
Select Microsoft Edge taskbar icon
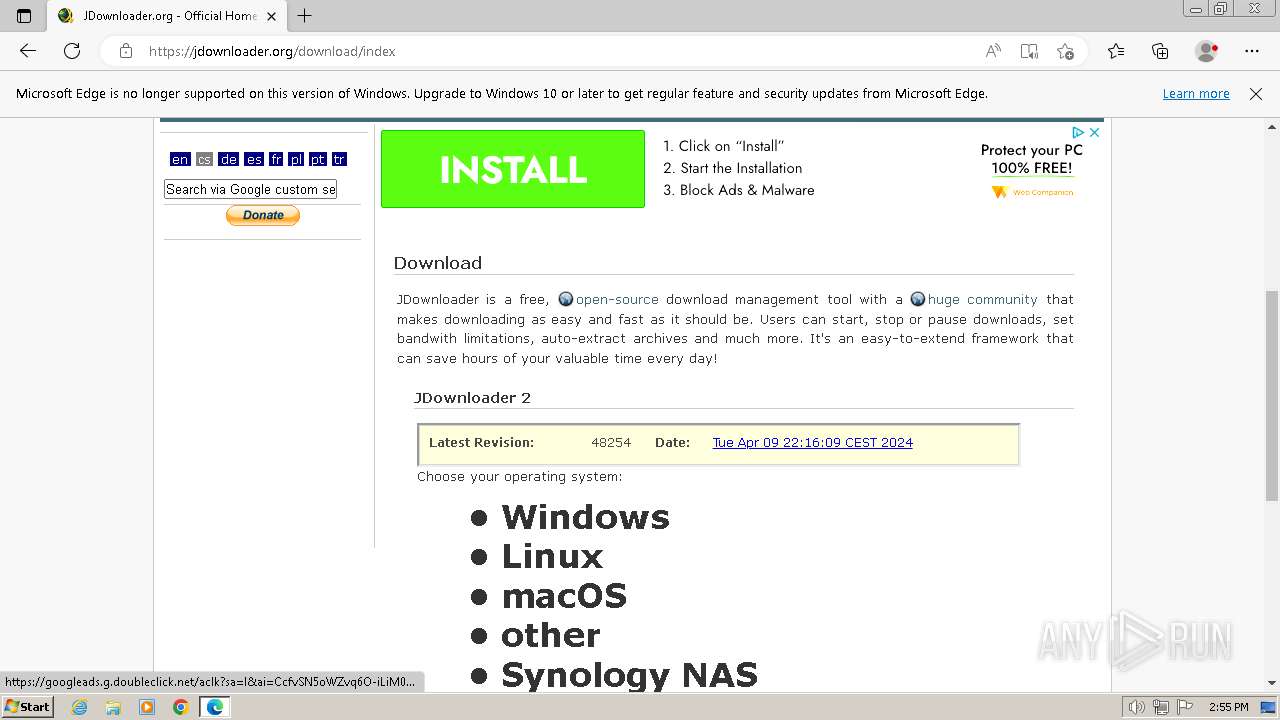(x=215, y=707)
